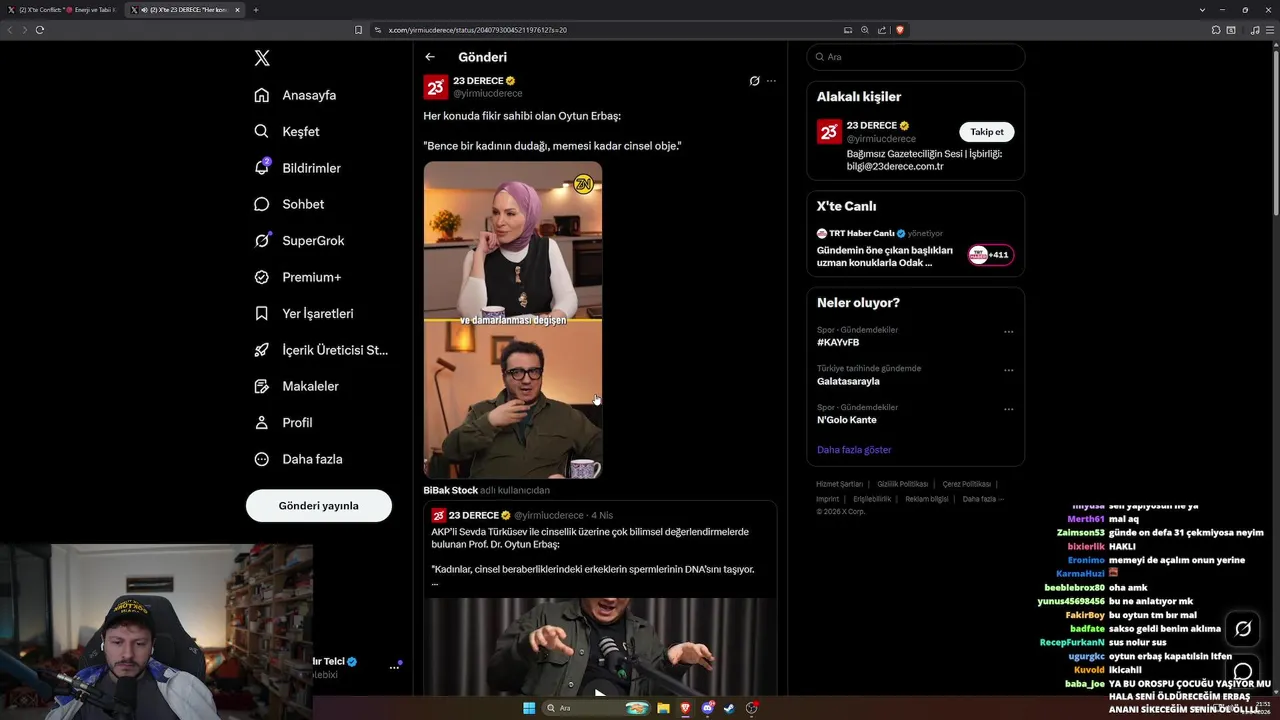The height and width of the screenshot is (720, 1280).
Task: Open Profil person icon
Action: click(x=262, y=422)
